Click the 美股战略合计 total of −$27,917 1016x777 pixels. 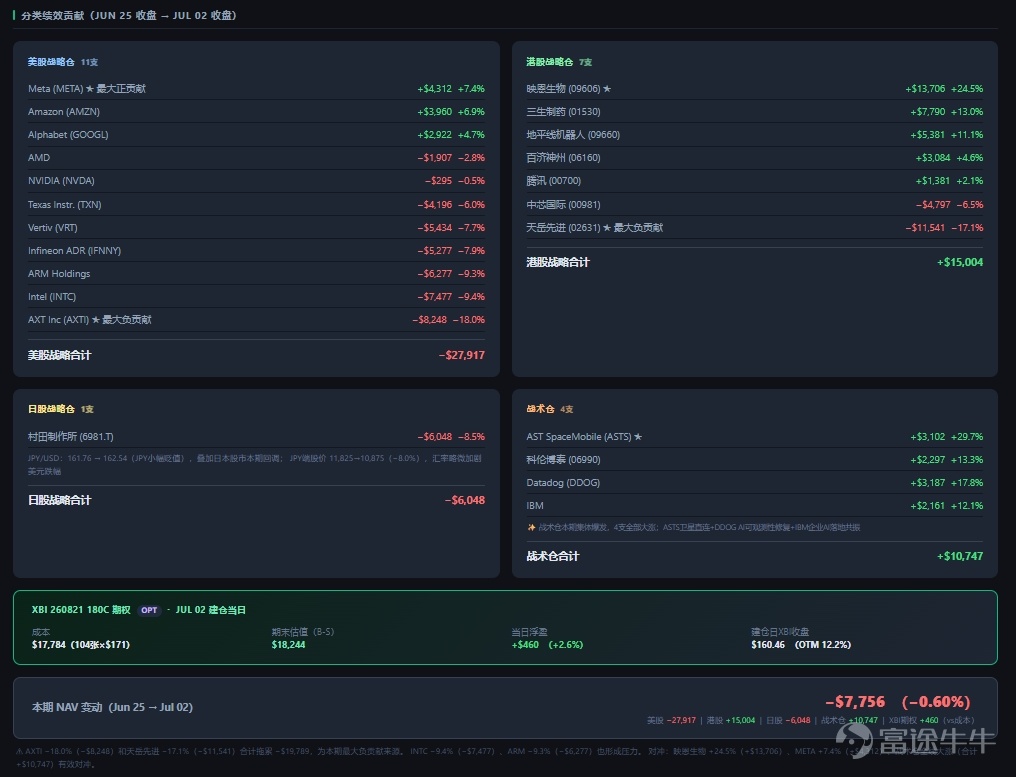(461, 355)
